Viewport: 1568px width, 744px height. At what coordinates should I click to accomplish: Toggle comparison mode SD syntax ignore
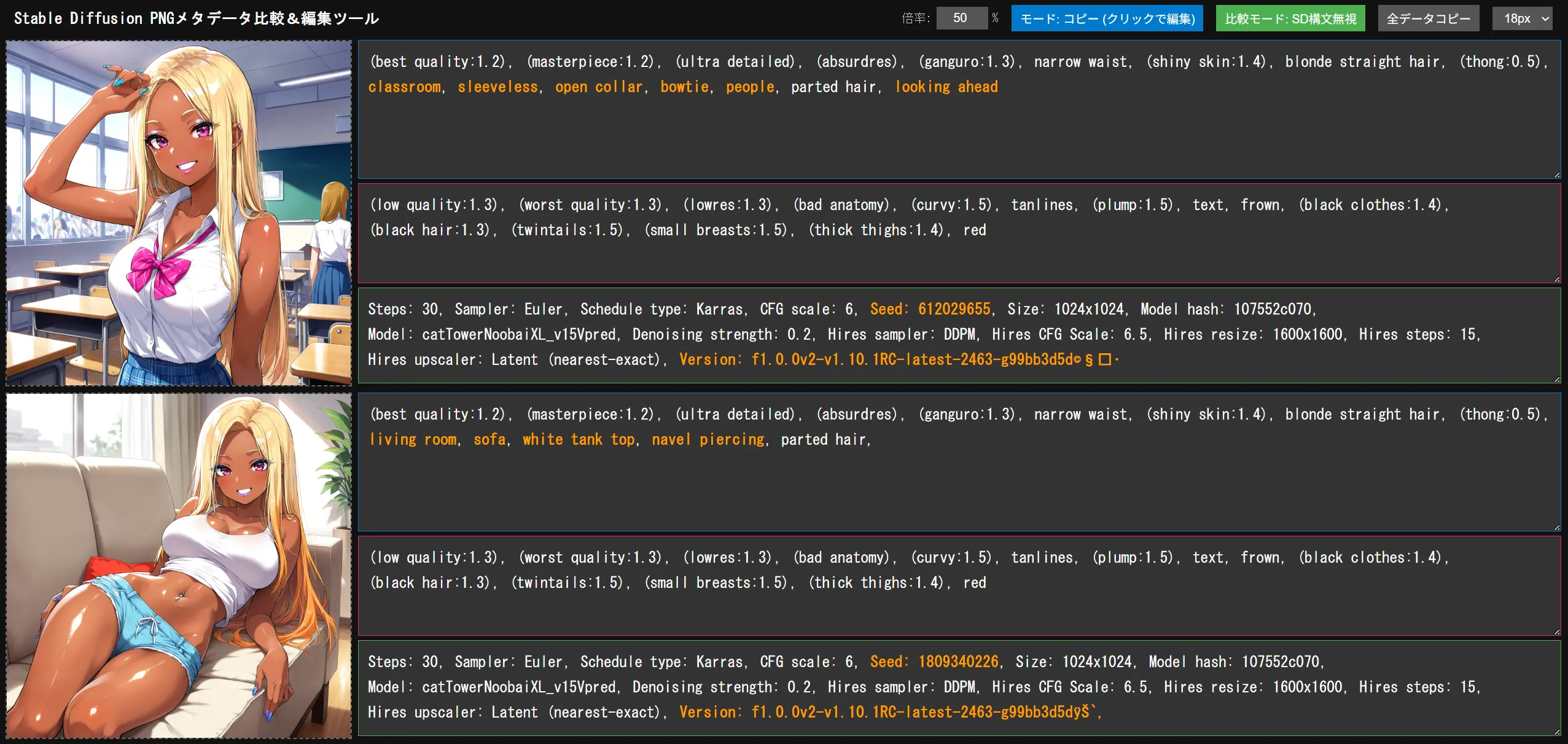1290,18
